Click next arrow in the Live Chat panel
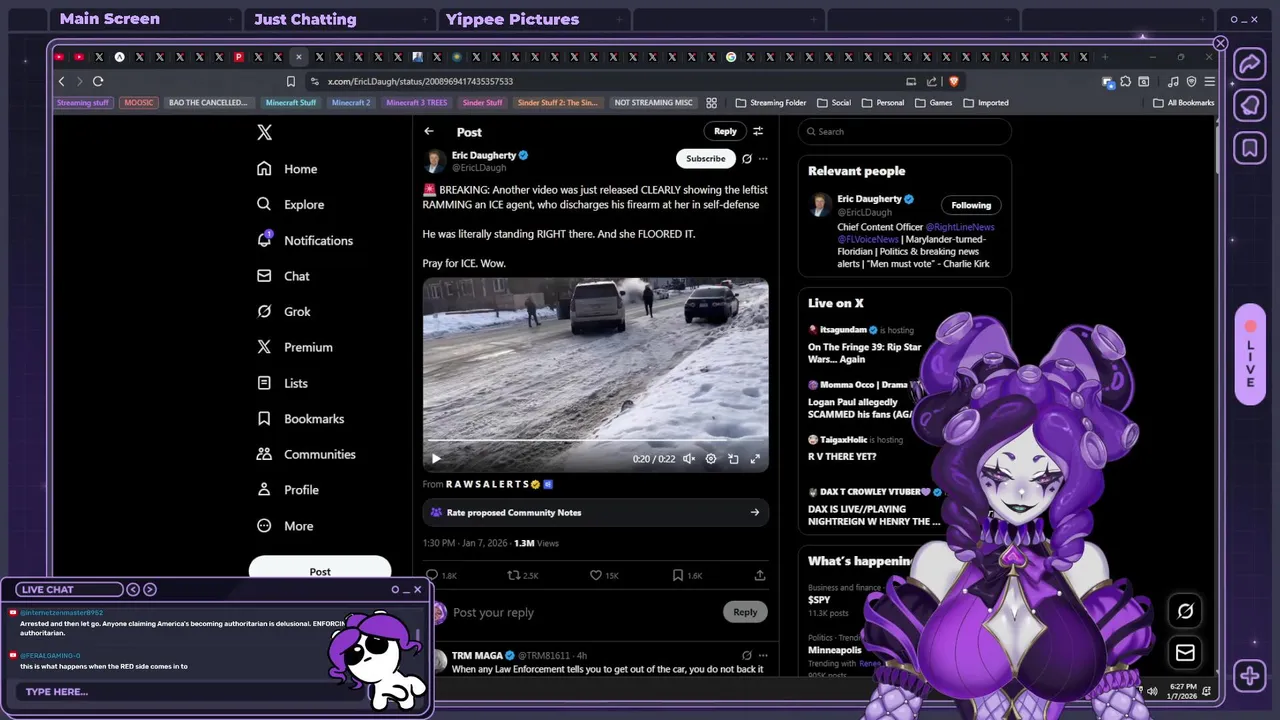This screenshot has height=720, width=1280. [150, 589]
